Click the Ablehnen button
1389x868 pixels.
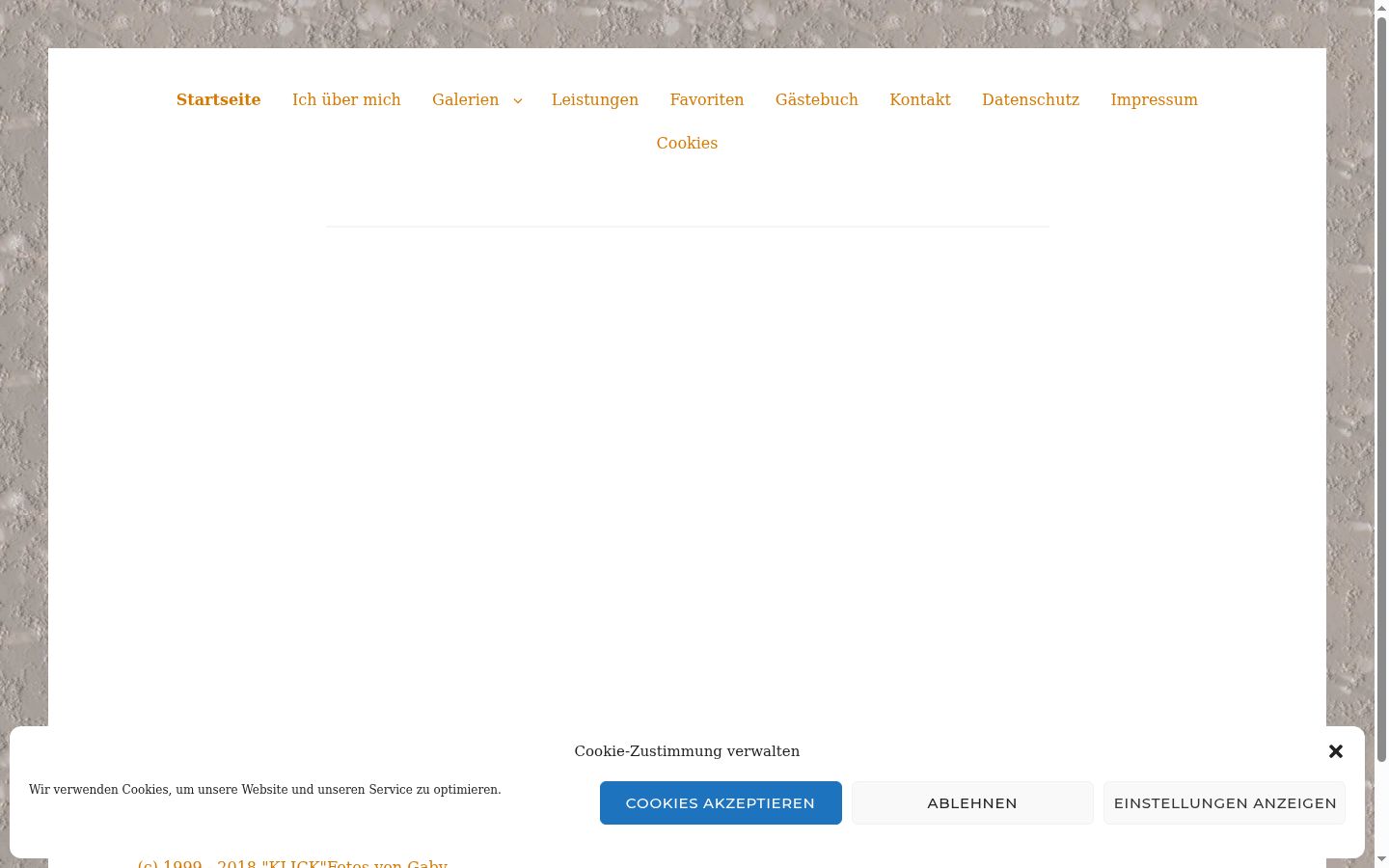click(972, 802)
